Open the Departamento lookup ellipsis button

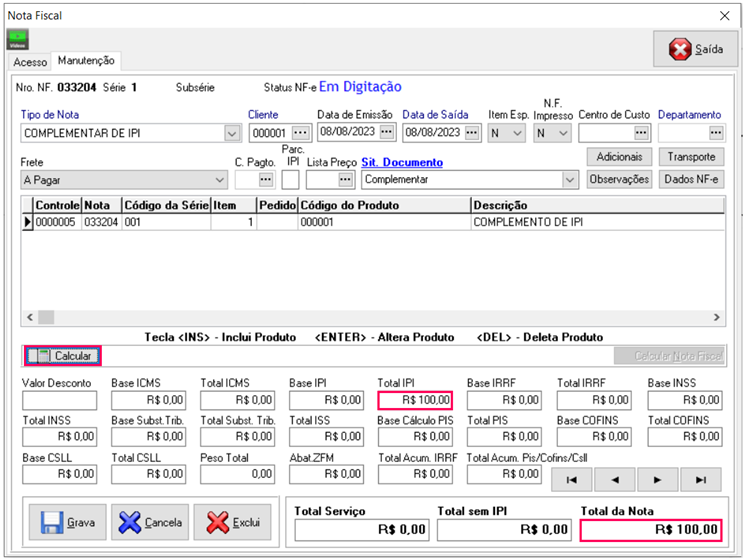click(x=715, y=133)
